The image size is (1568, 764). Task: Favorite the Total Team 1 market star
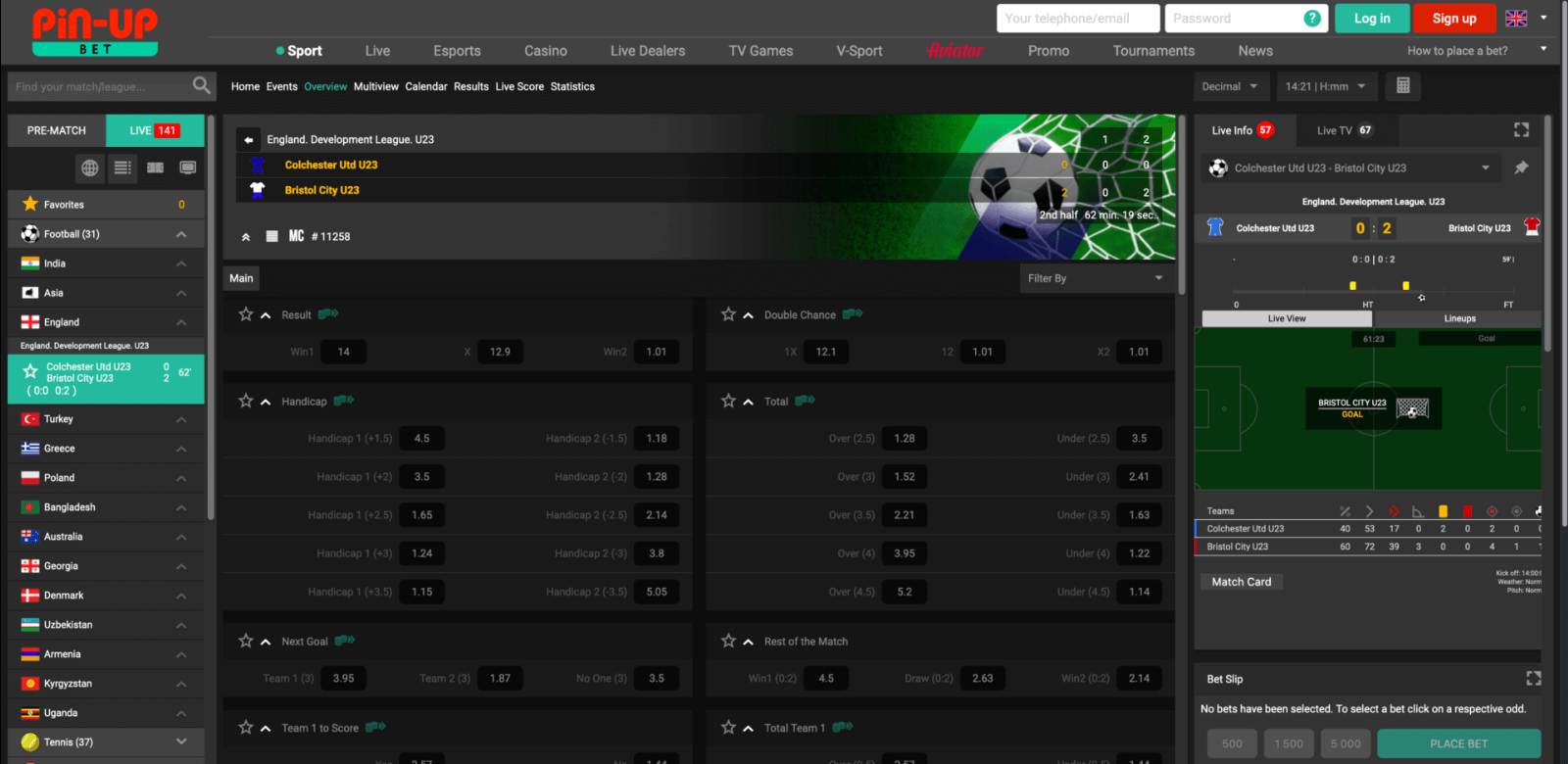[728, 727]
